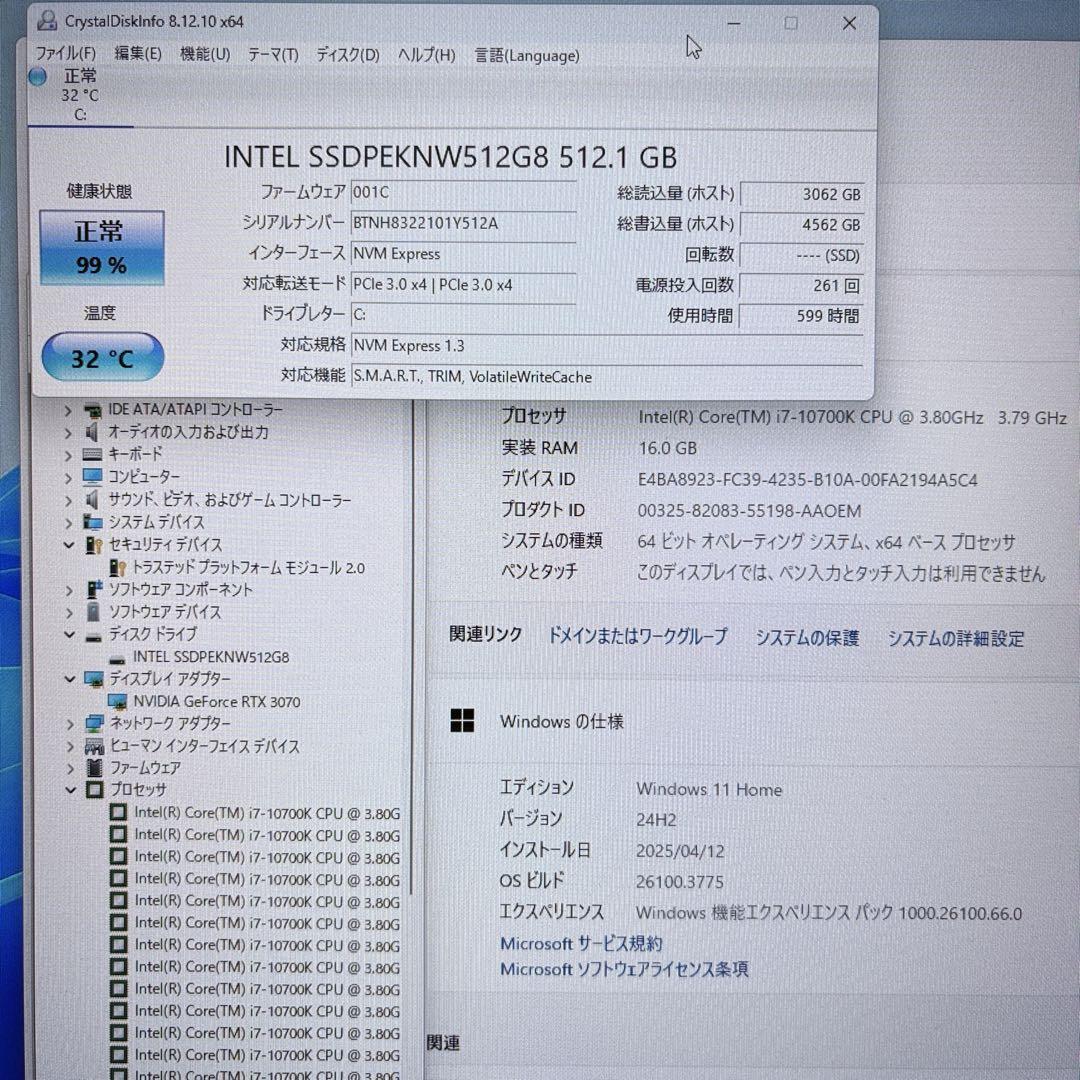Click the interface field showing NVM Express
Viewport: 1080px width, 1080px height.
[x=463, y=253]
